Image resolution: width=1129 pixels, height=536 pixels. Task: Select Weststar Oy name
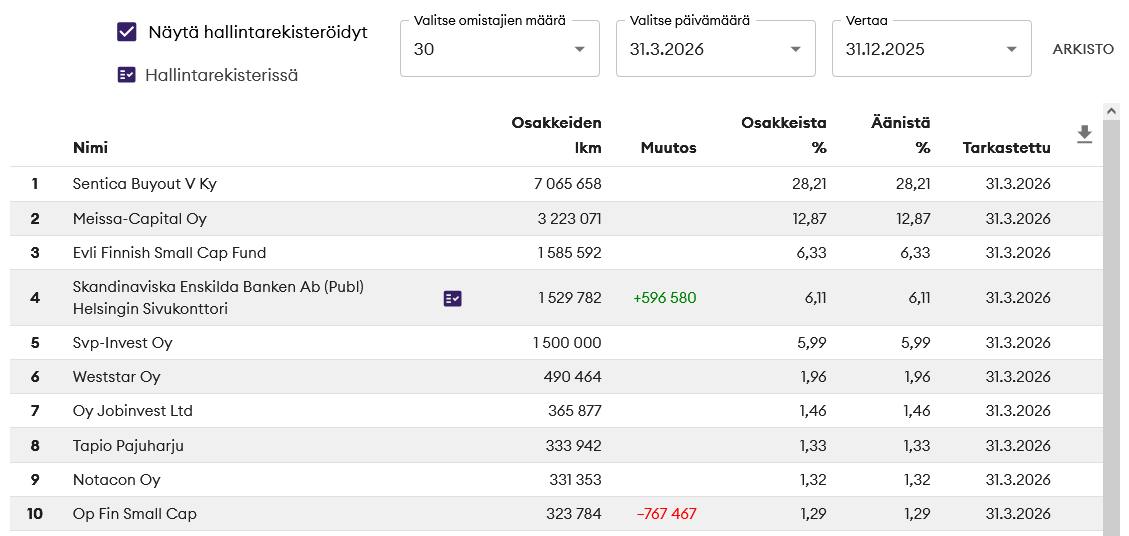[x=117, y=377]
